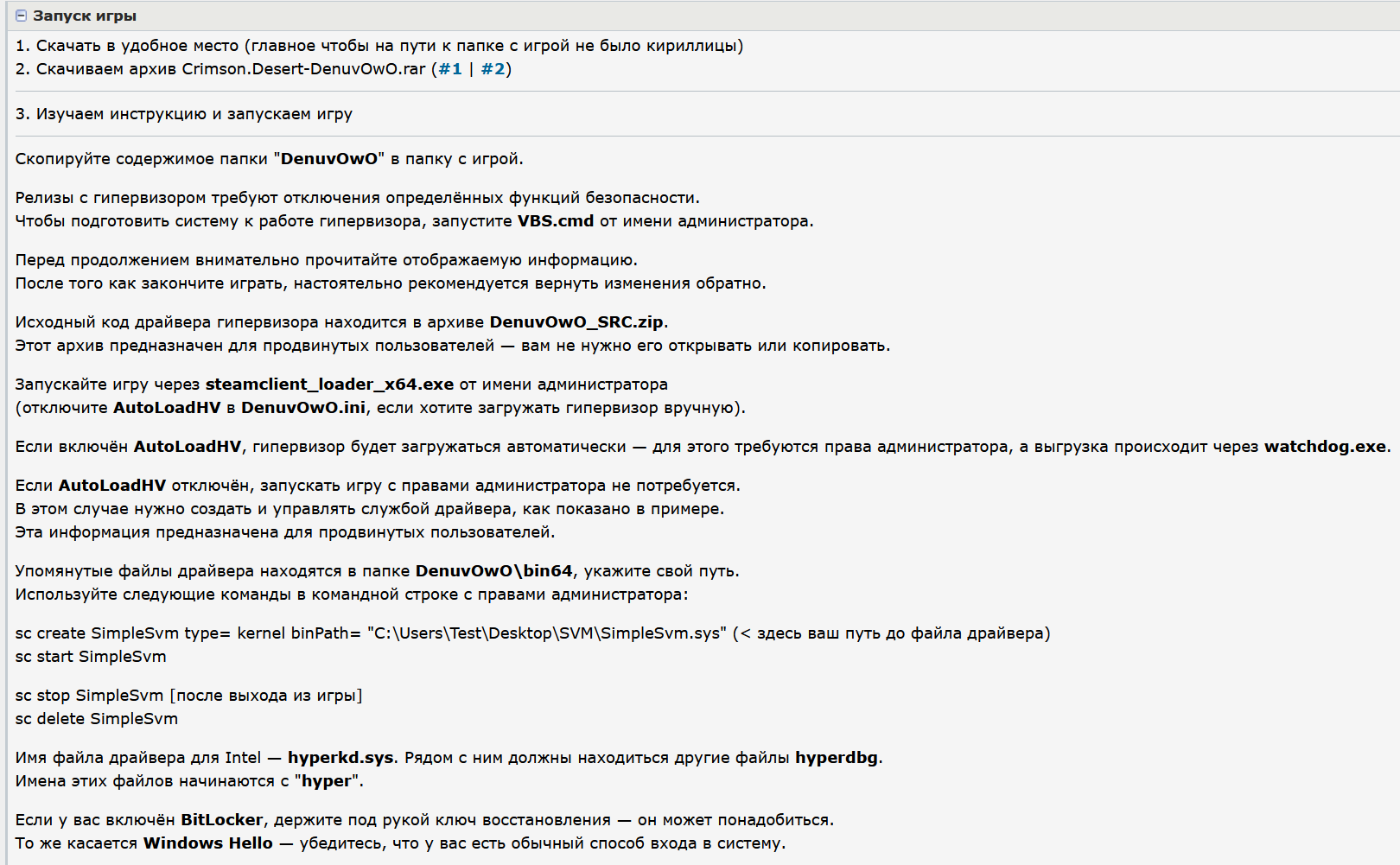Click the "sc delete SimpleSvm" command line
1400x865 pixels.
97,719
